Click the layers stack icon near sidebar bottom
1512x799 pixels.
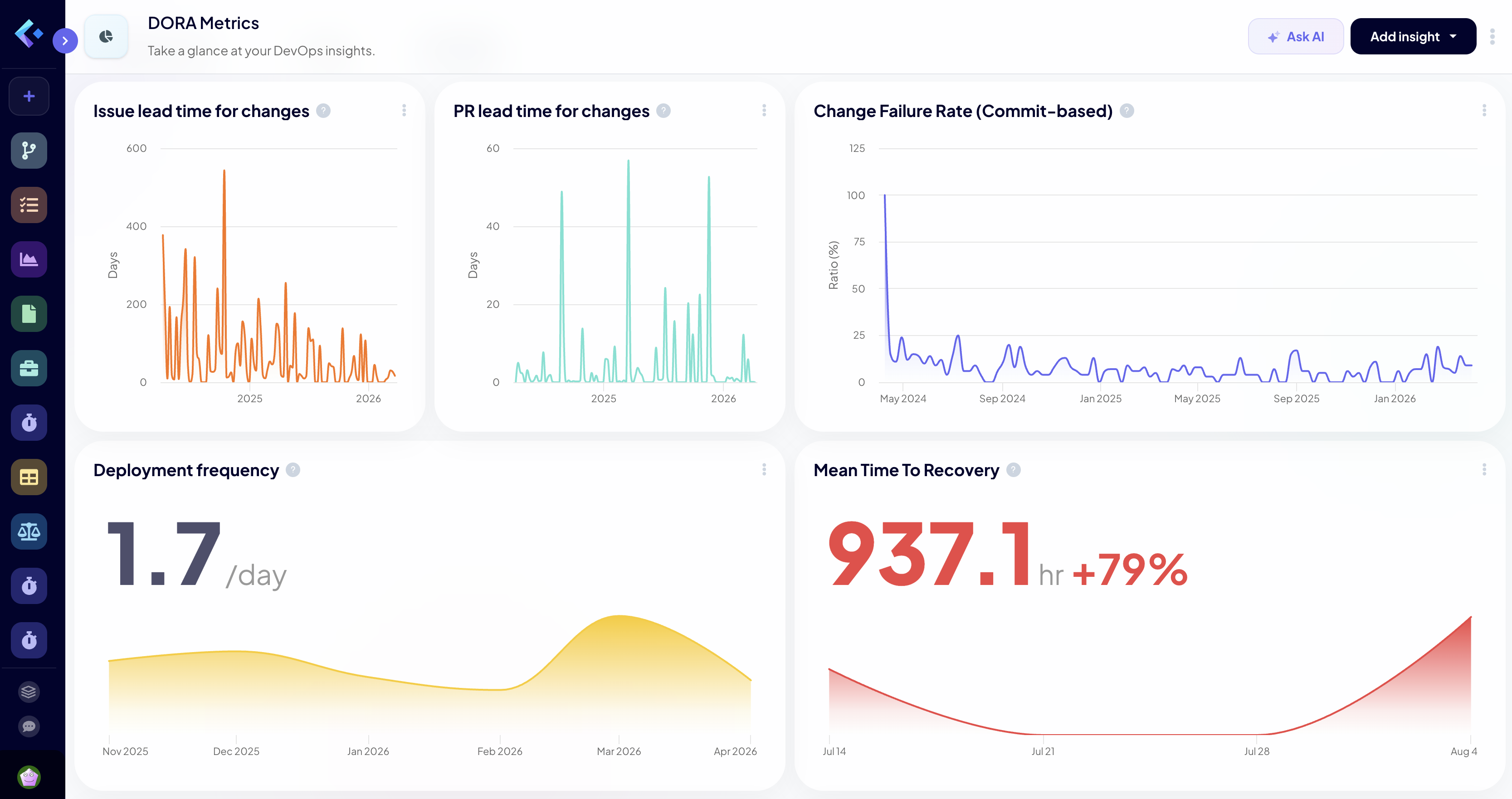[x=29, y=692]
